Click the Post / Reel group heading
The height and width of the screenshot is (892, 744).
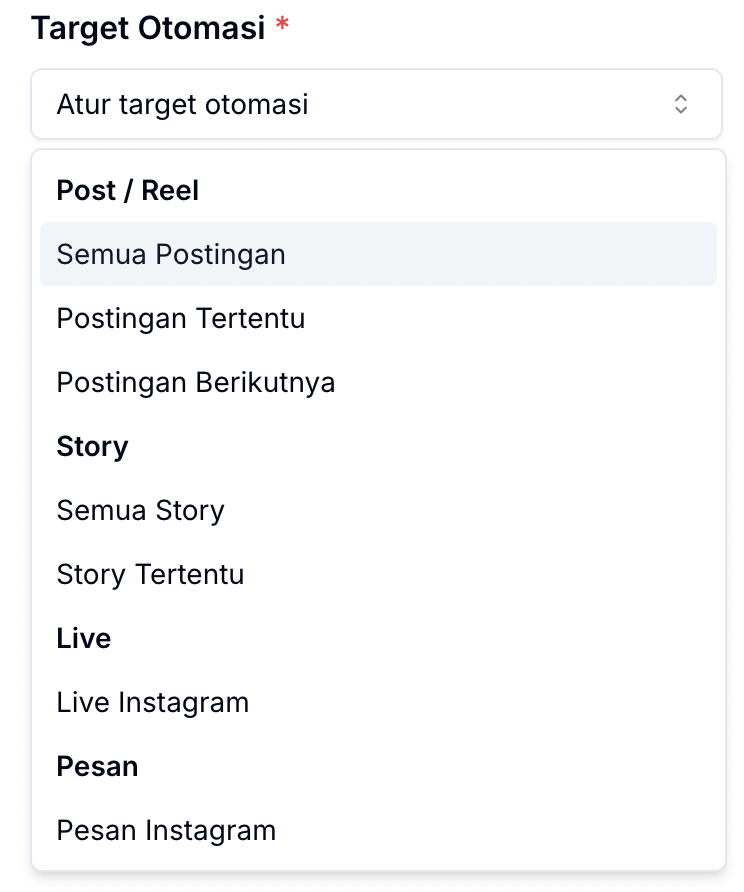(x=128, y=190)
